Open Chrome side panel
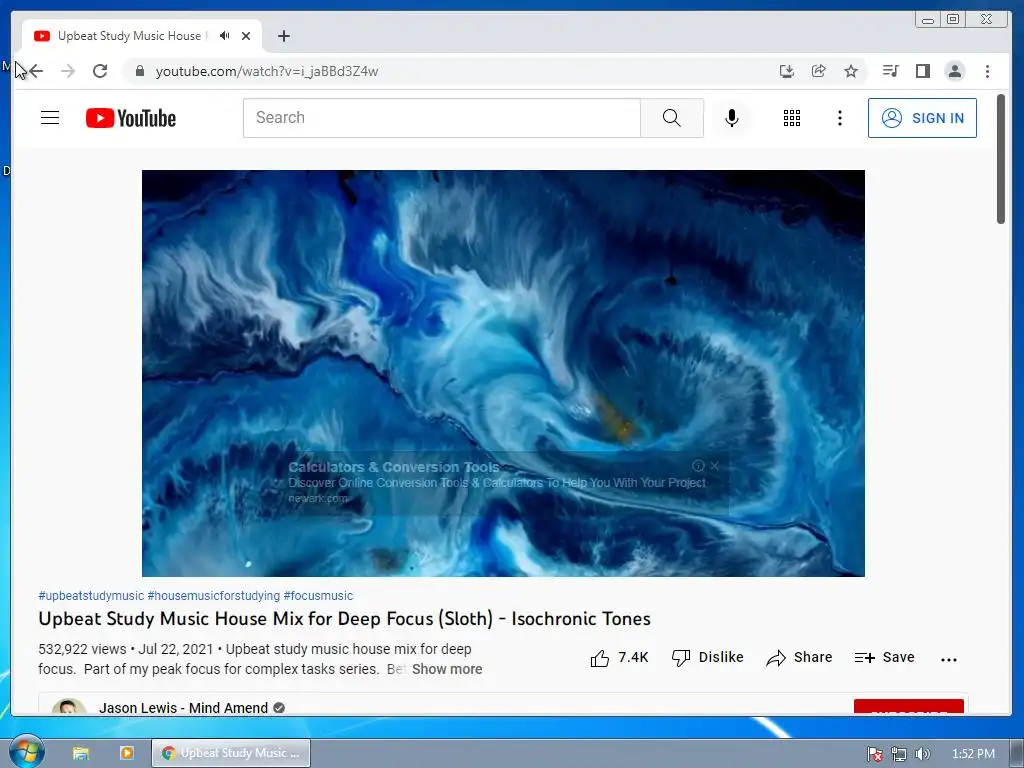This screenshot has height=768, width=1024. (x=923, y=71)
